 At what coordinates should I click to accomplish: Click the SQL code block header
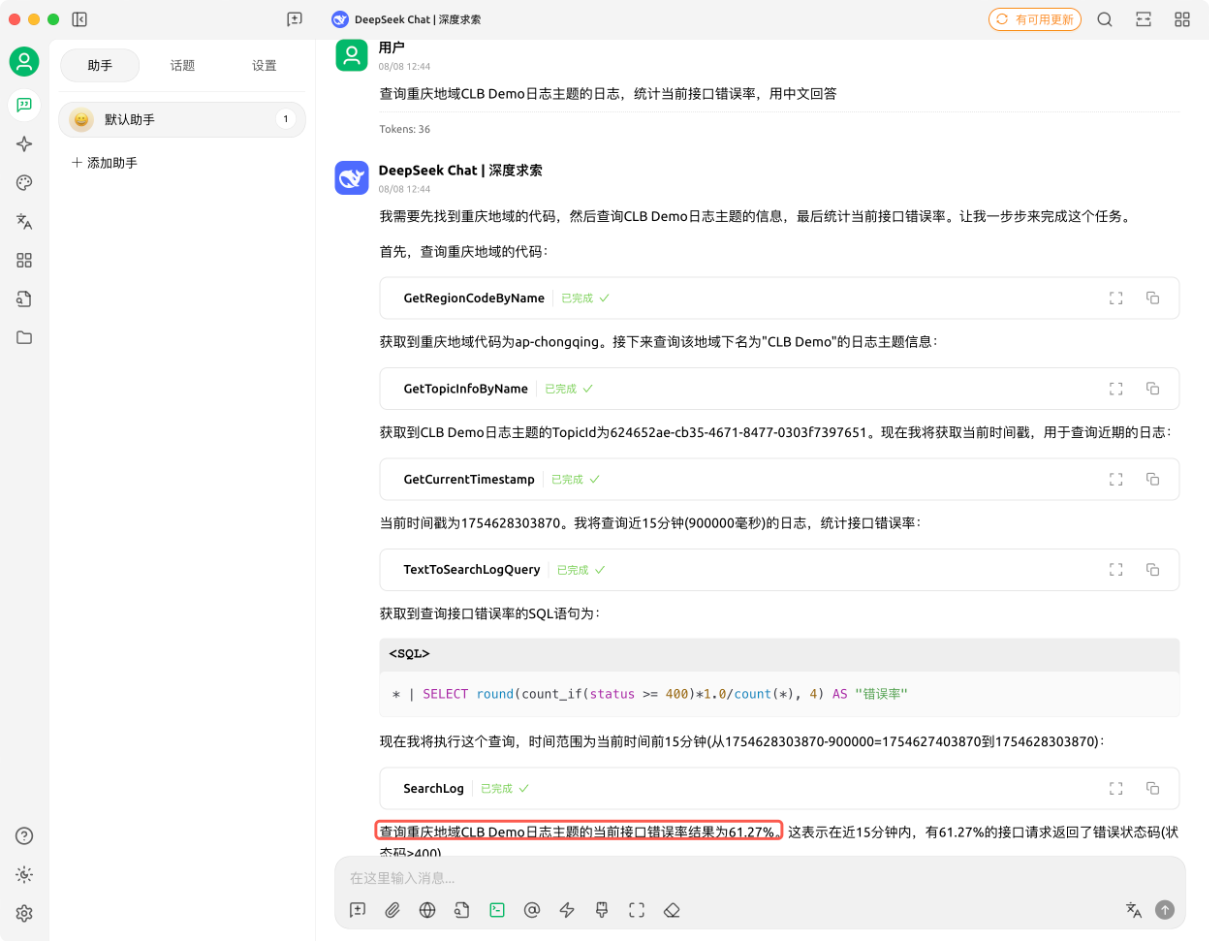[x=779, y=654]
